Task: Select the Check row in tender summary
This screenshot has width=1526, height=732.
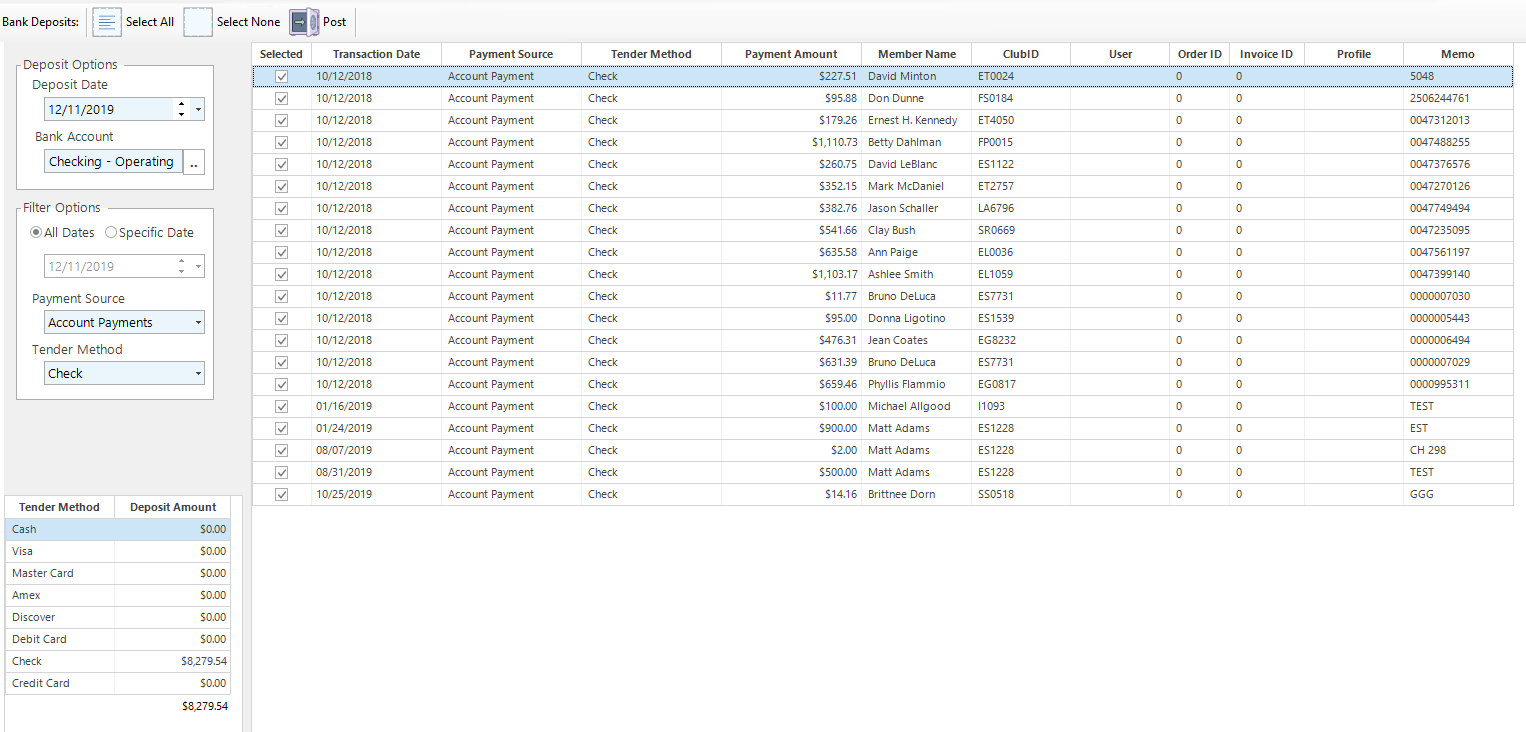Action: click(x=117, y=662)
